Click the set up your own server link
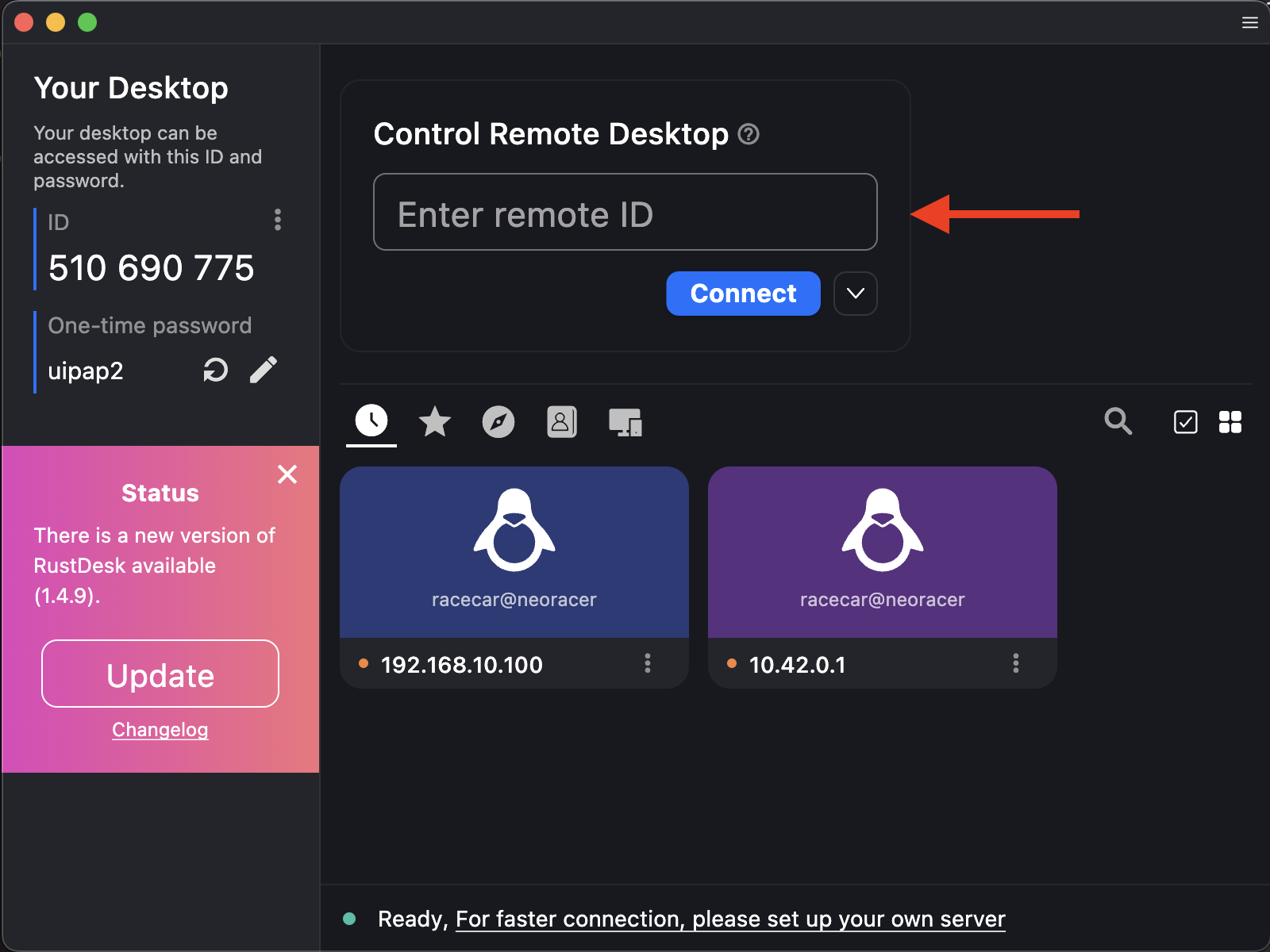The height and width of the screenshot is (952, 1270). pyautogui.click(x=730, y=919)
